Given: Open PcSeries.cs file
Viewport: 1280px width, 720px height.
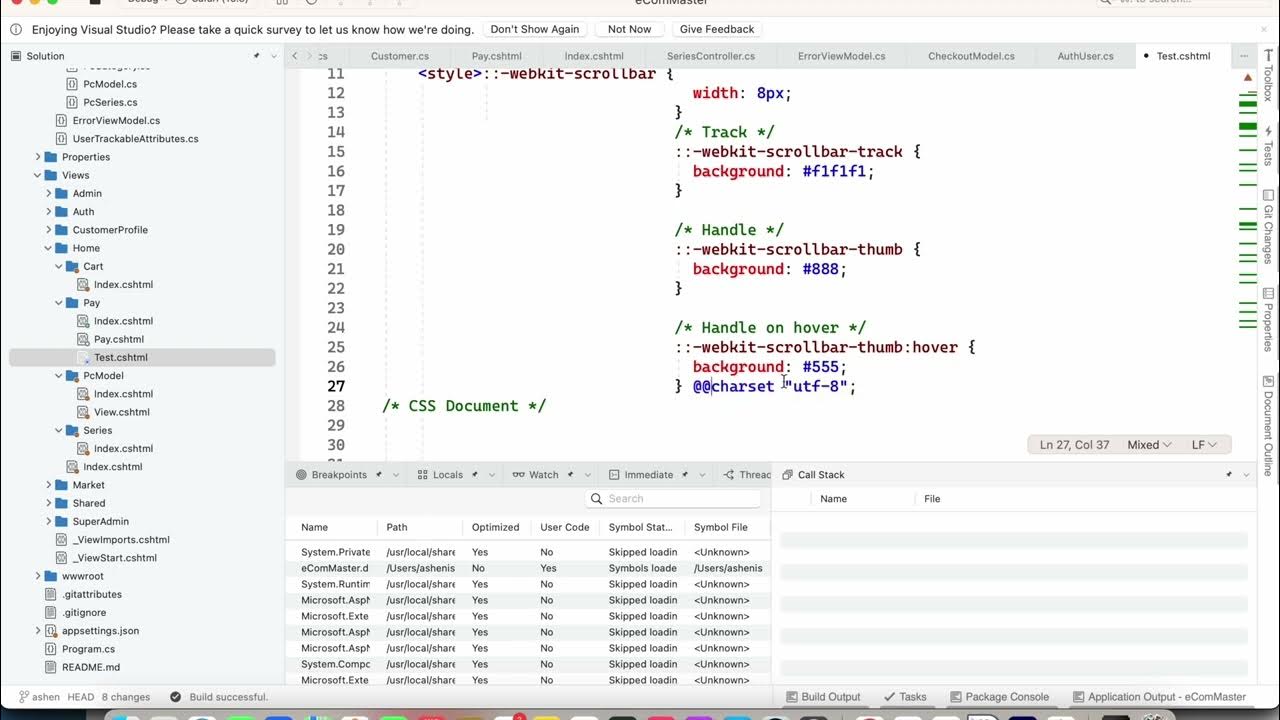Looking at the screenshot, I should [x=110, y=102].
